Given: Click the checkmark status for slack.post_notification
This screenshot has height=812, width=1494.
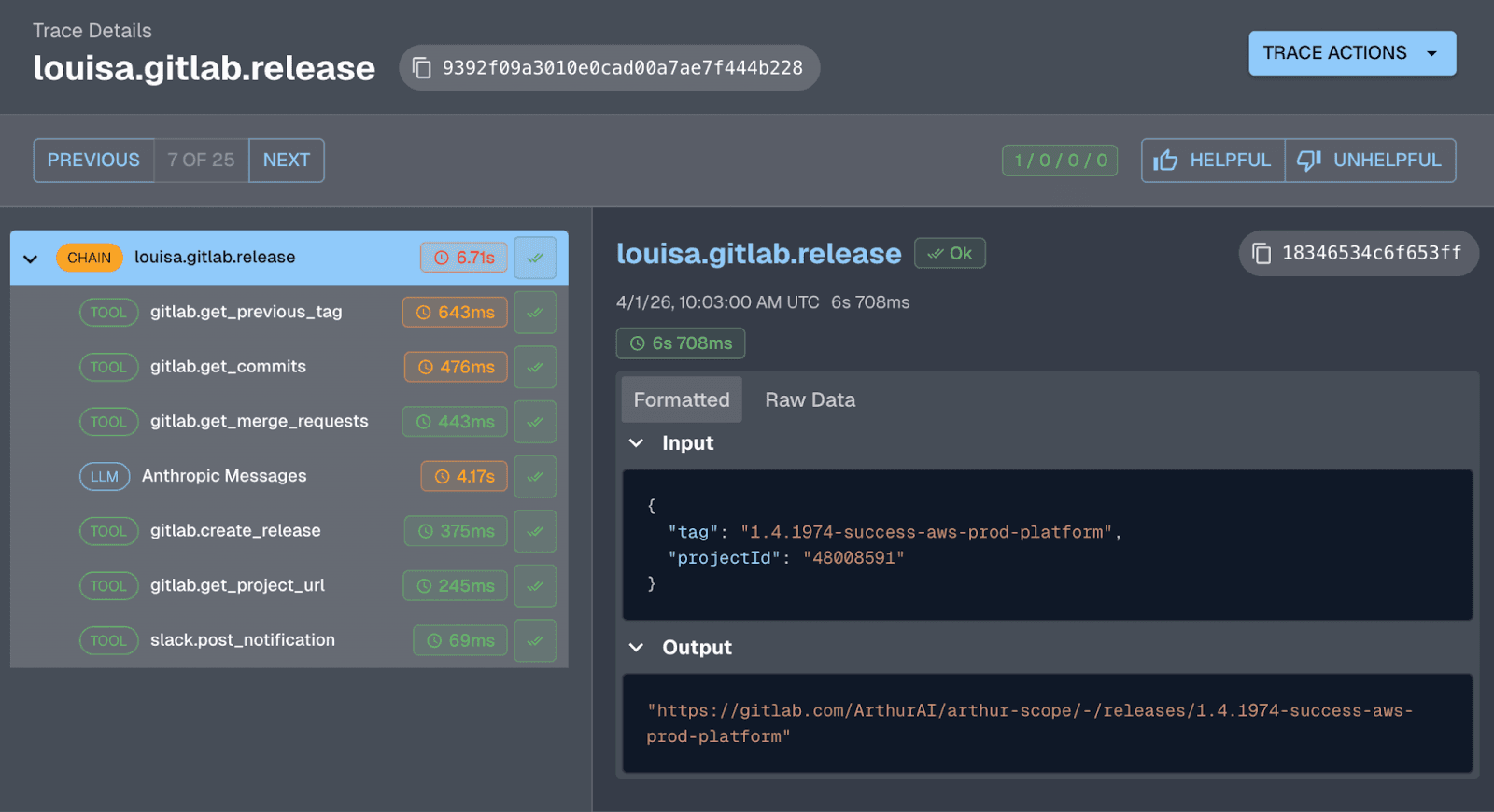Looking at the screenshot, I should pos(535,641).
